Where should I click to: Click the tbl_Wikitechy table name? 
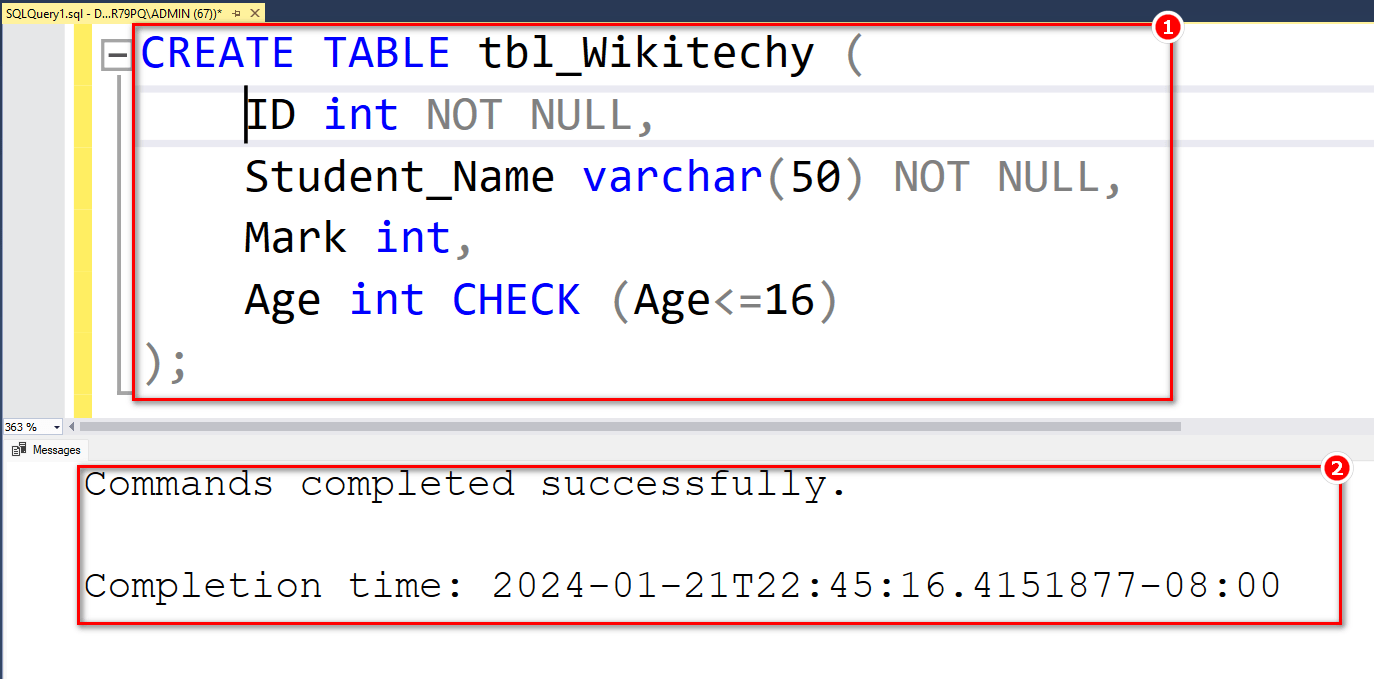pyautogui.click(x=647, y=53)
